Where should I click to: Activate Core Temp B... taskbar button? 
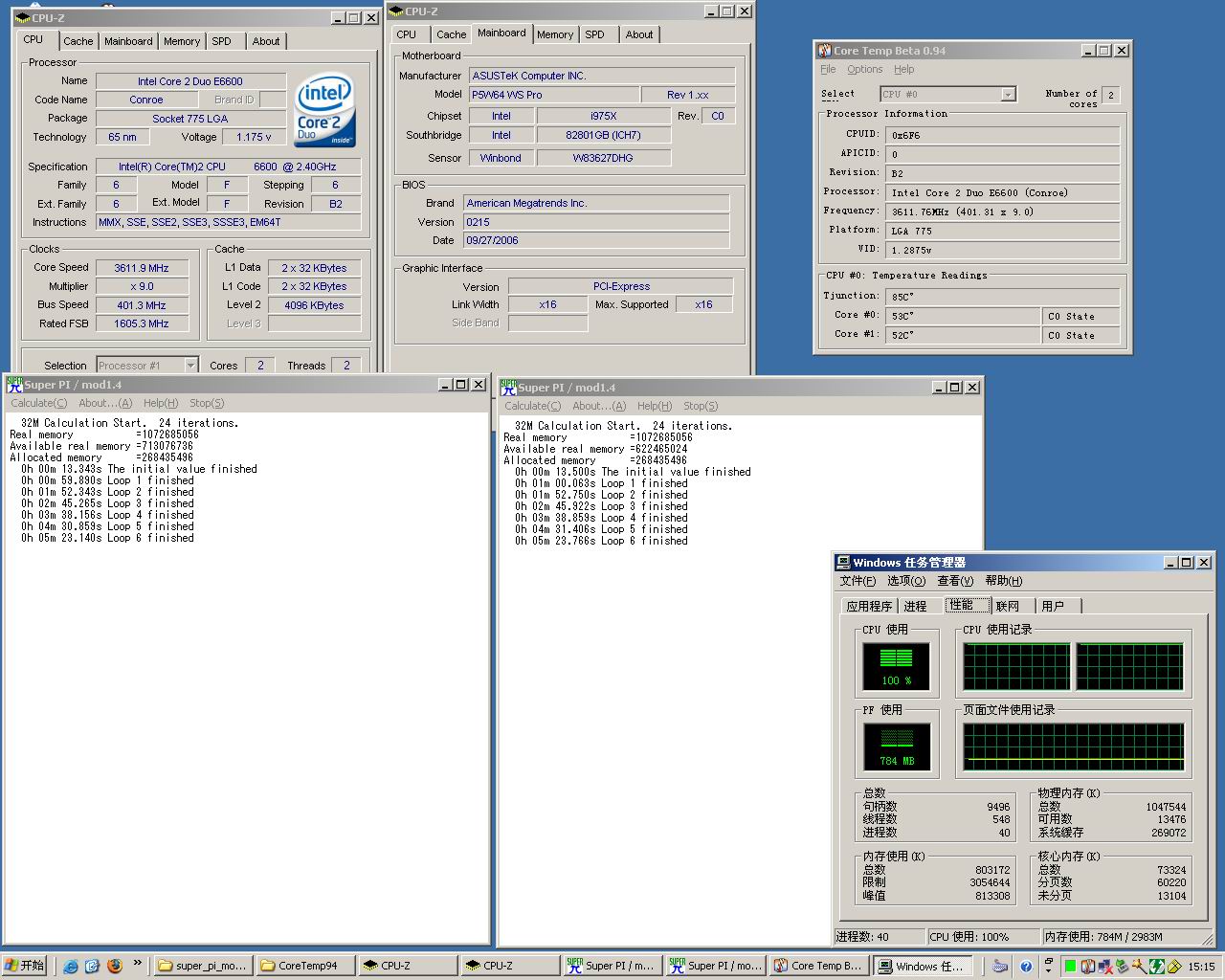(819, 966)
